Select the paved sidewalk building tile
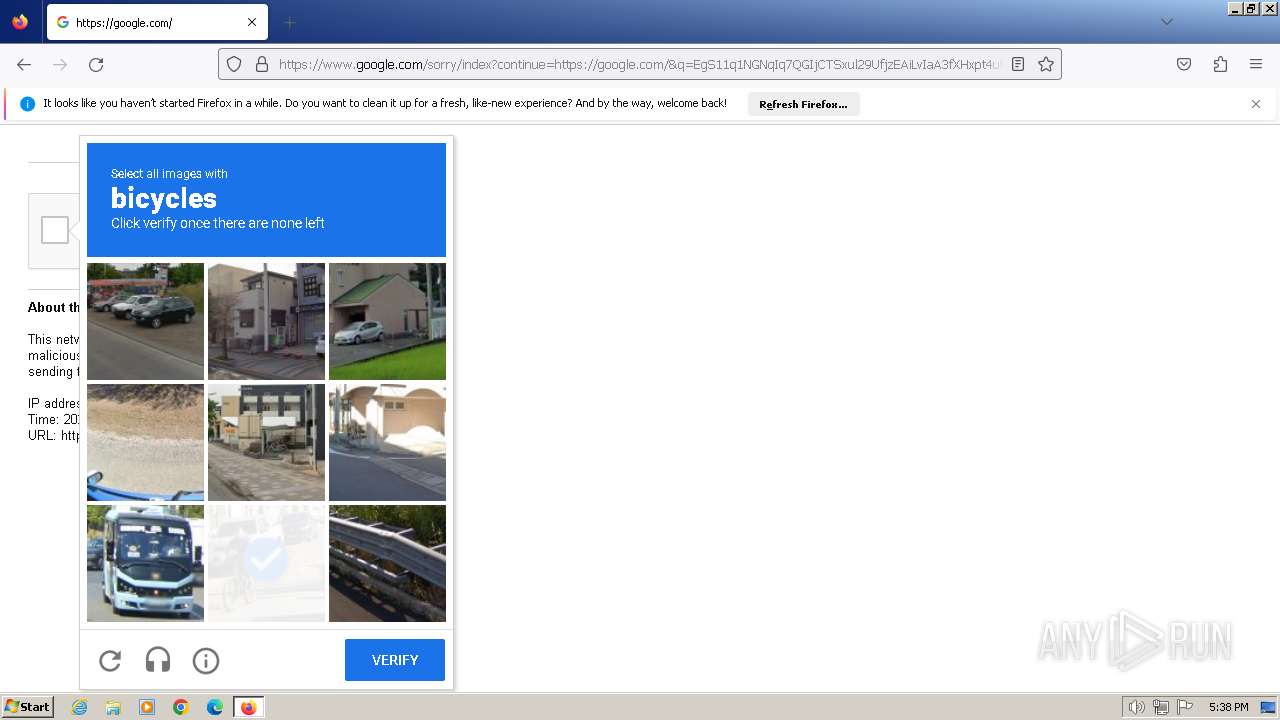1280x720 pixels. pos(266,442)
